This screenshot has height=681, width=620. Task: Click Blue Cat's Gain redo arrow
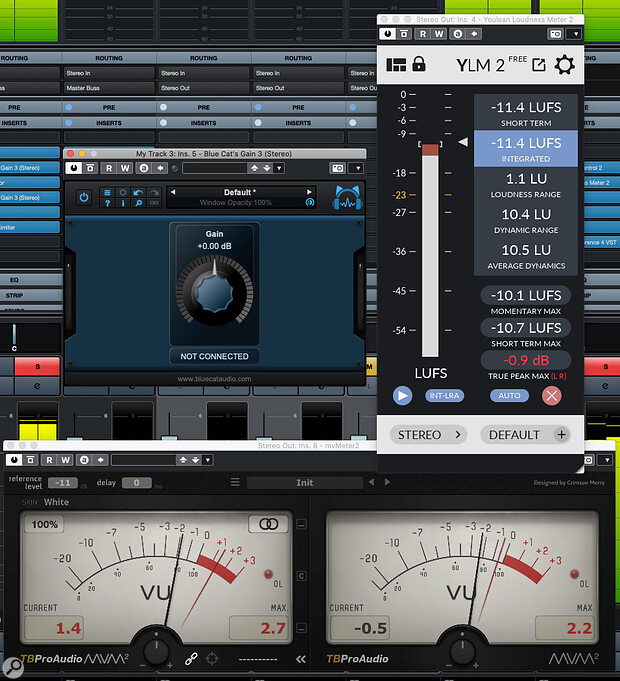tap(154, 192)
